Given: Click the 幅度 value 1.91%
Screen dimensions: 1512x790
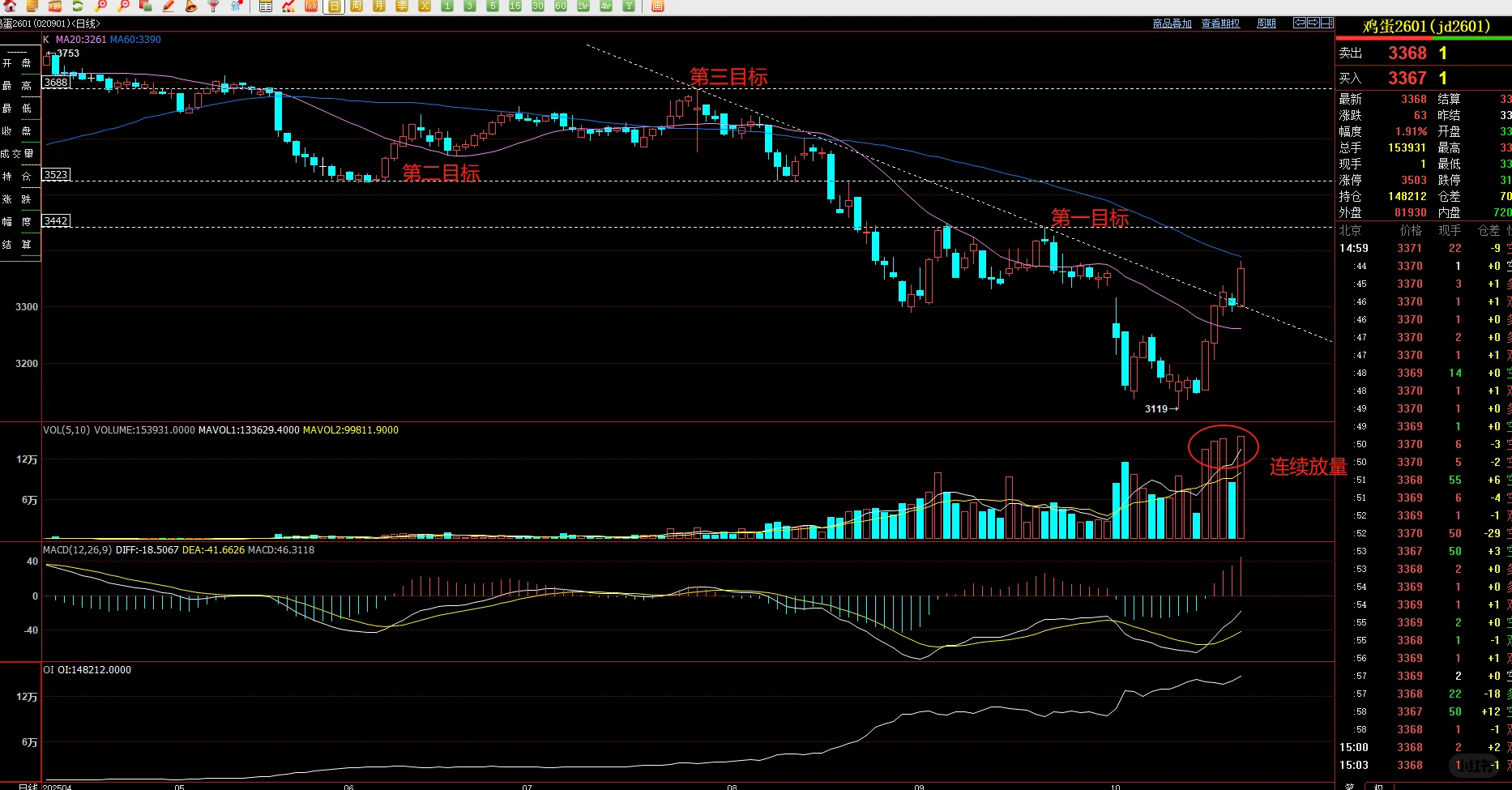Looking at the screenshot, I should (x=1411, y=131).
